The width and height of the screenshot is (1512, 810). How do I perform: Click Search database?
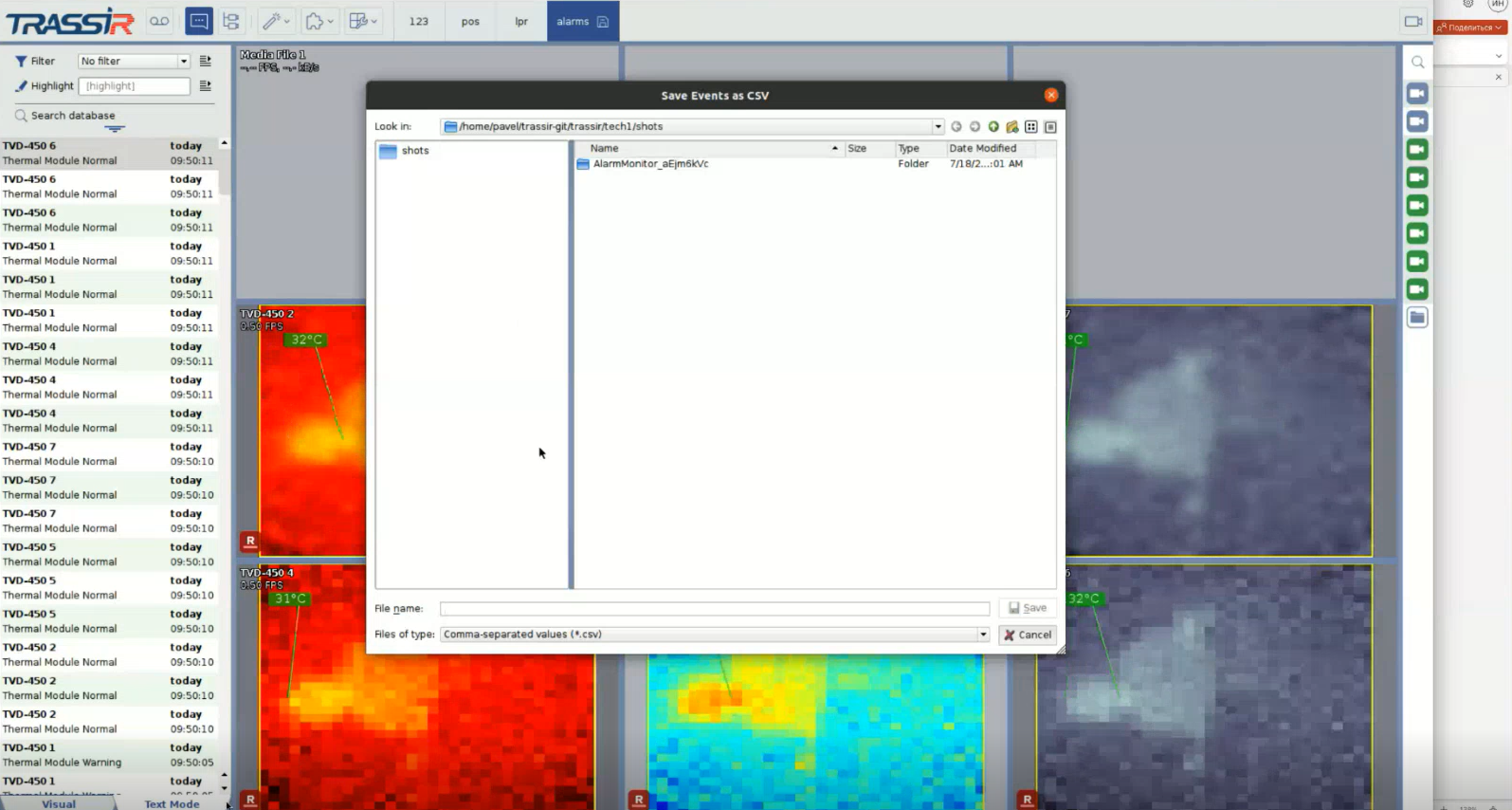73,115
